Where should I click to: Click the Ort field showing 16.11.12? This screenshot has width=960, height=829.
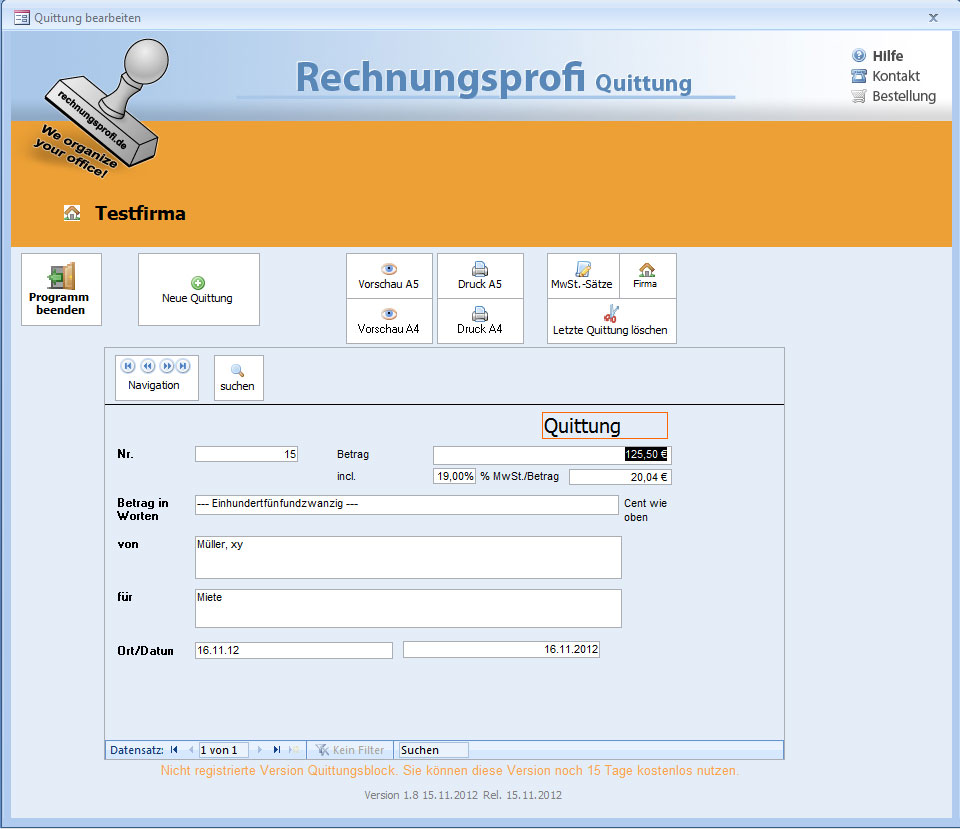tap(294, 650)
